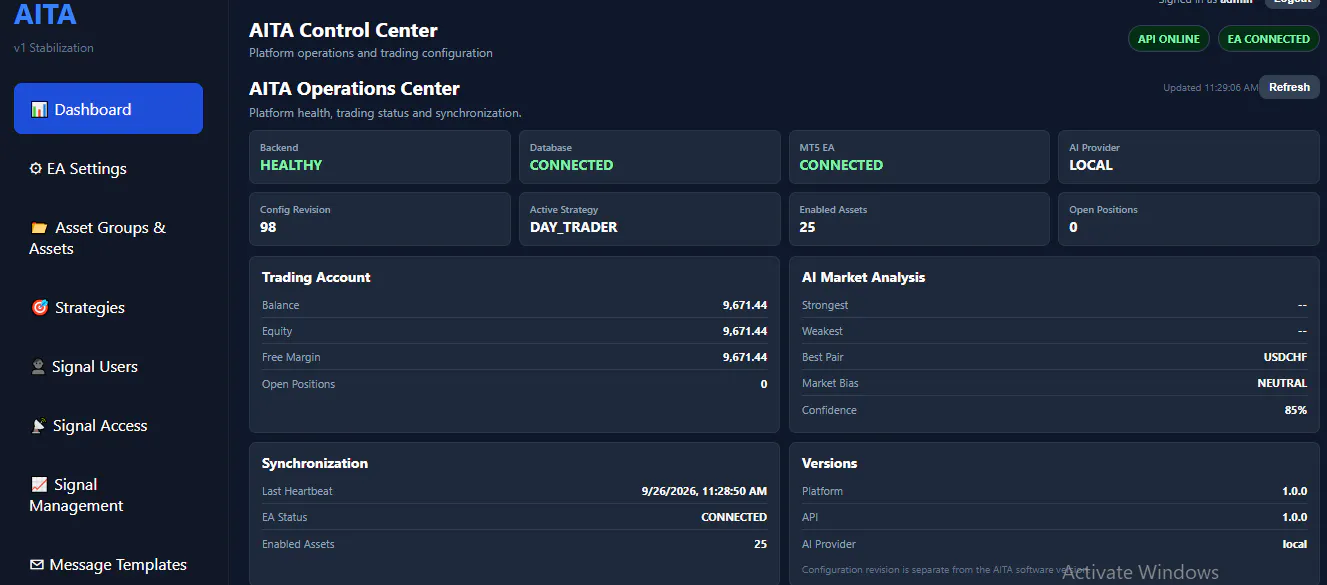Click the Weakest row label
Image resolution: width=1327 pixels, height=585 pixels.
pos(822,331)
